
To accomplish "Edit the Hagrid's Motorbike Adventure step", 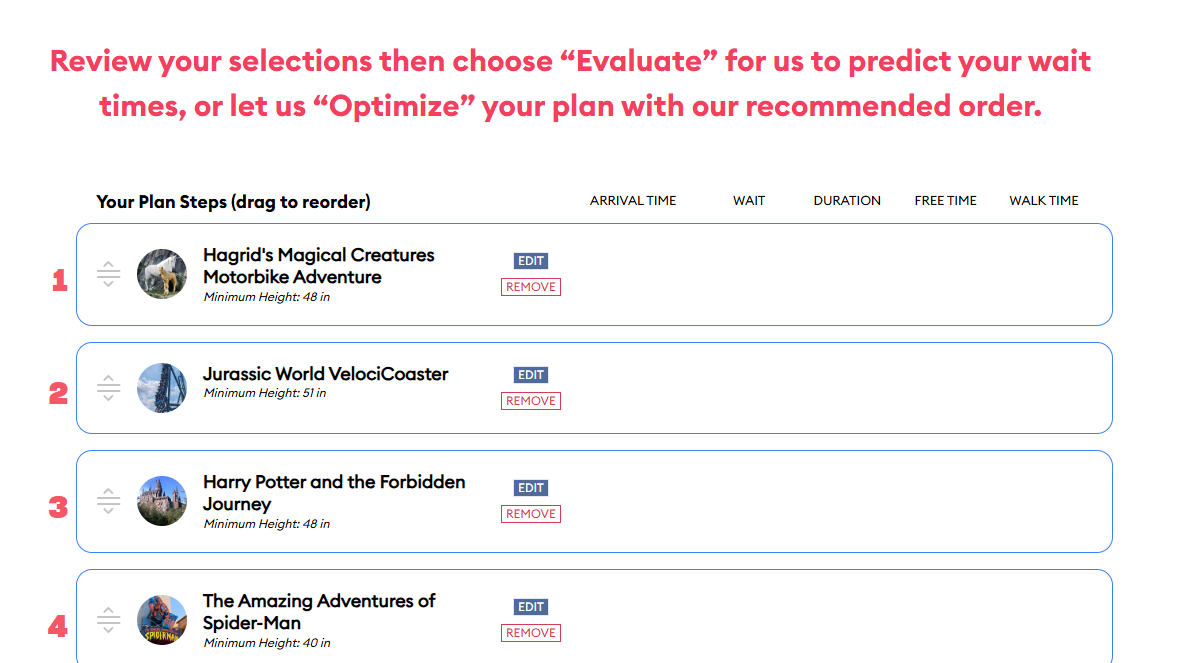I will pos(531,261).
